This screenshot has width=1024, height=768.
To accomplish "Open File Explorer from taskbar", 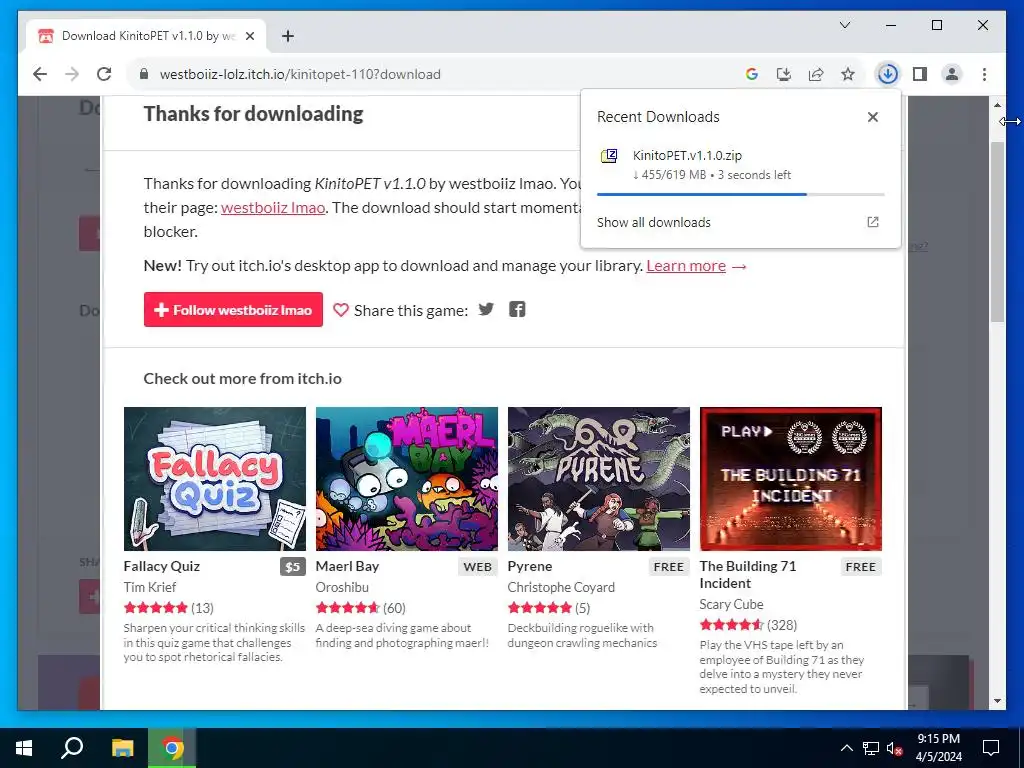I will pyautogui.click(x=122, y=747).
